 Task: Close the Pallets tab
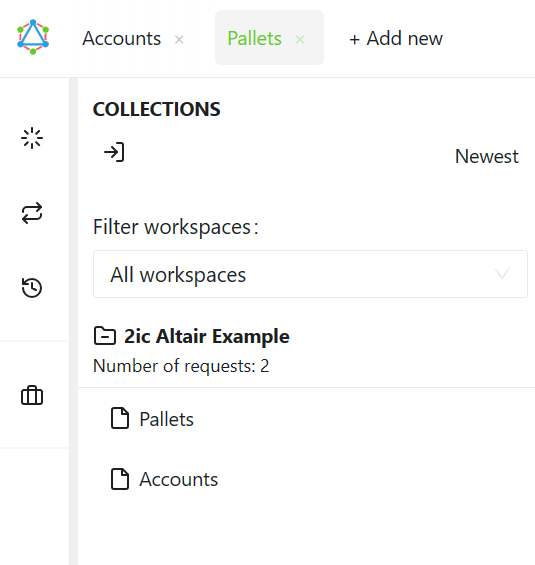click(300, 39)
